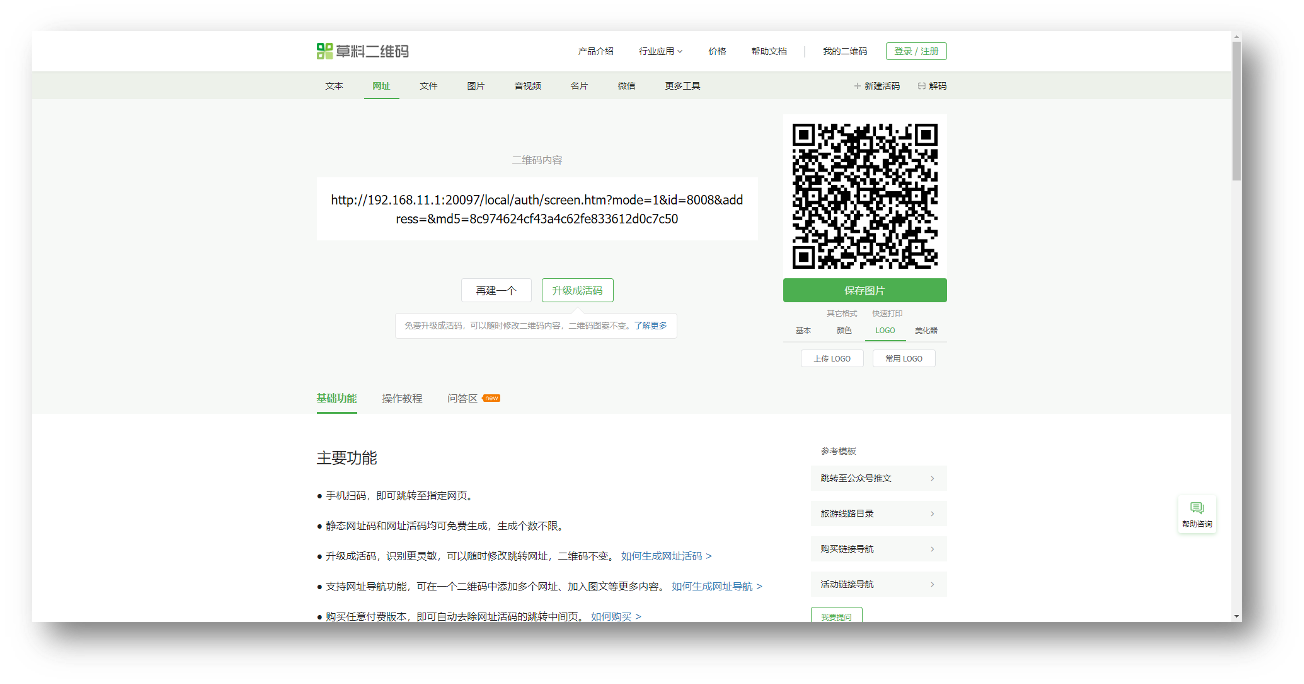Open 帮助文档 in the top navigation
The height and width of the screenshot is (684, 1304).
769,51
